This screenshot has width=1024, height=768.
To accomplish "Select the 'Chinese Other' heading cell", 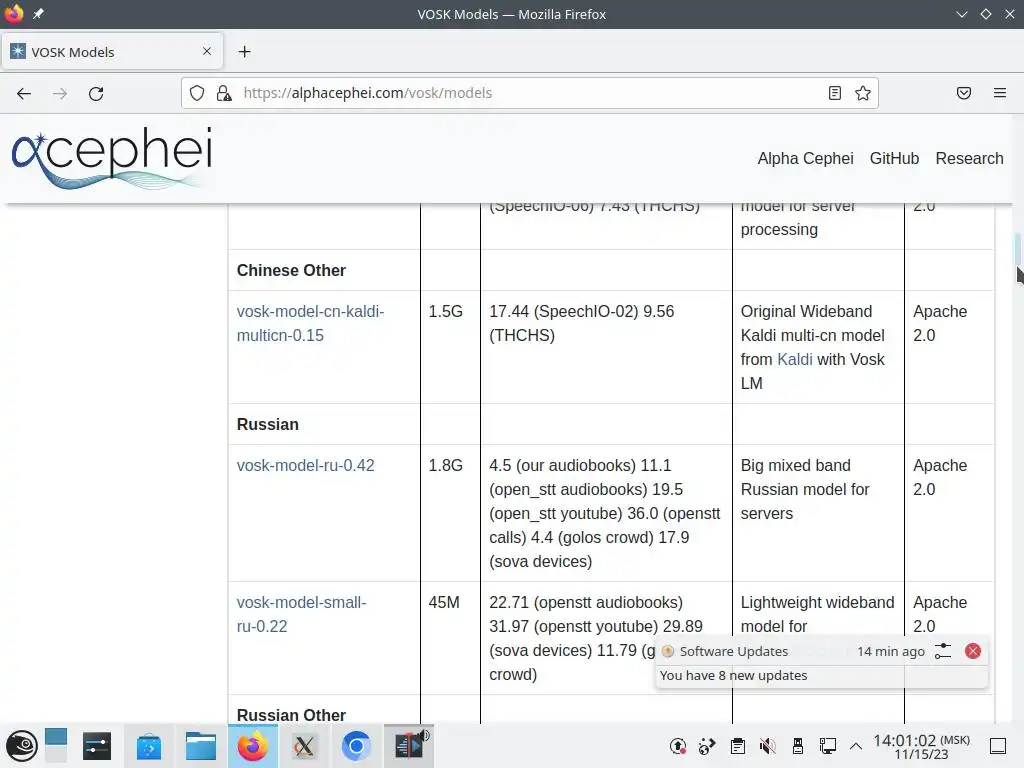I will tap(325, 270).
